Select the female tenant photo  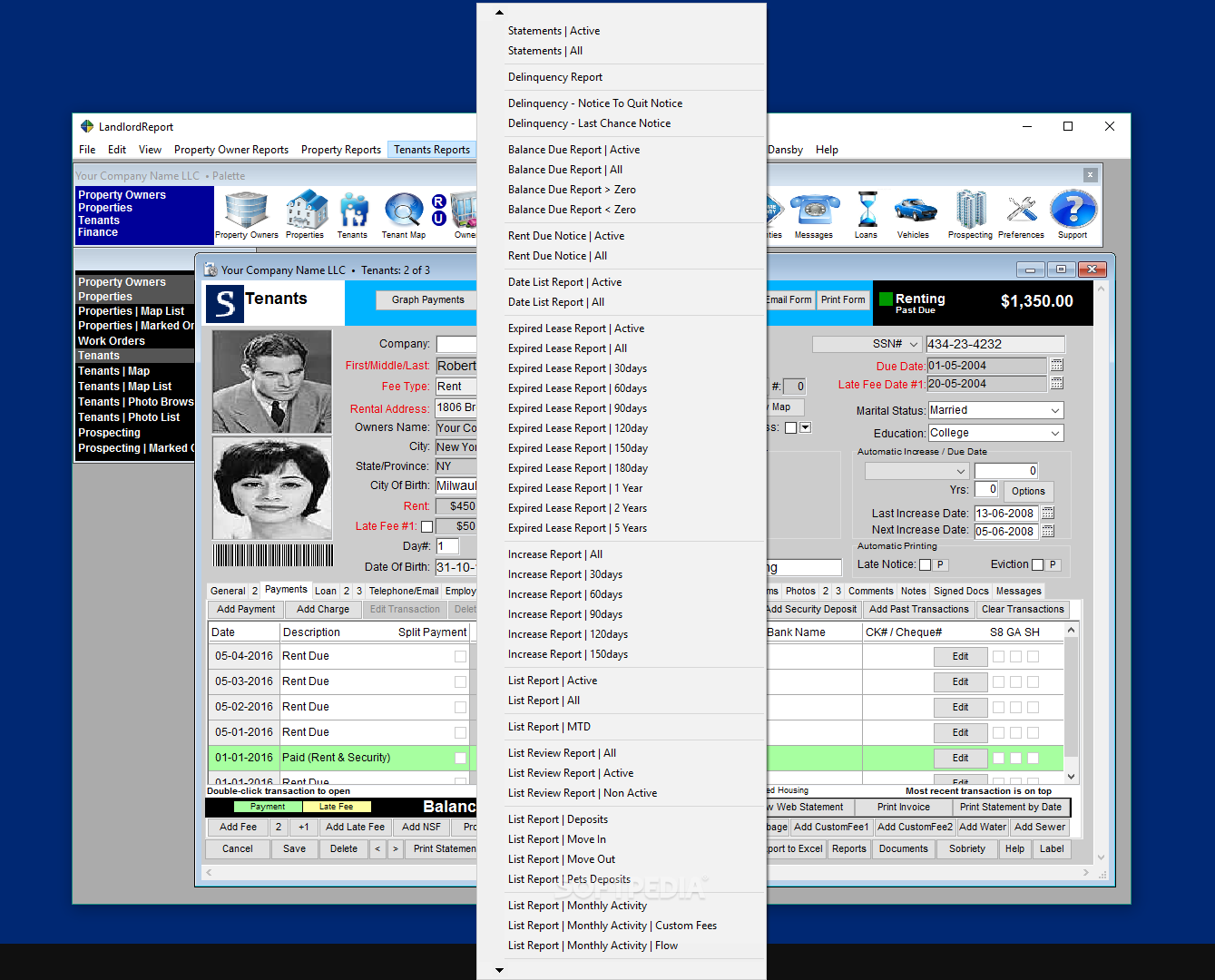[x=272, y=488]
